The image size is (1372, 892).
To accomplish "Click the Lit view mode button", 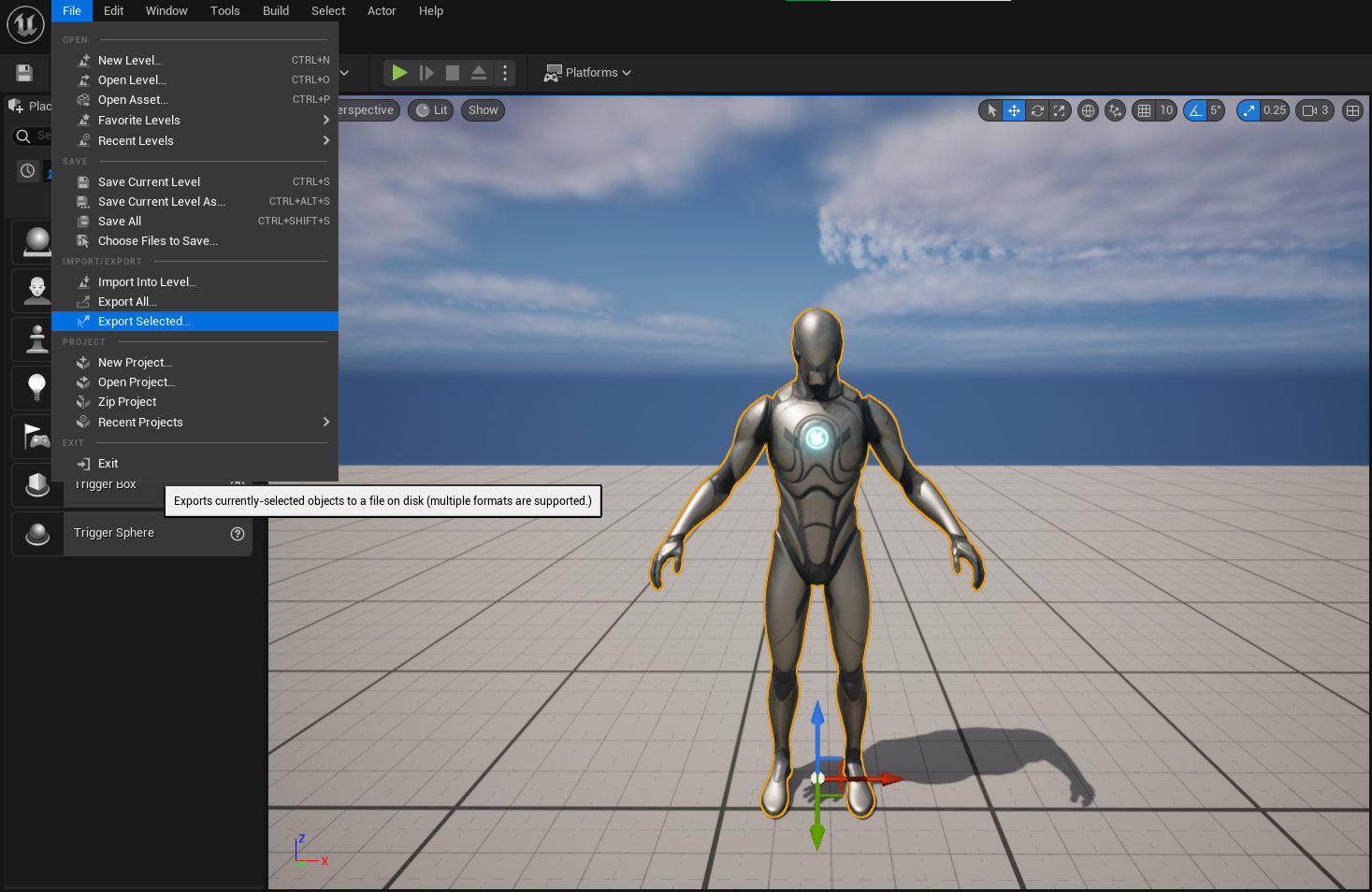I will pyautogui.click(x=432, y=110).
